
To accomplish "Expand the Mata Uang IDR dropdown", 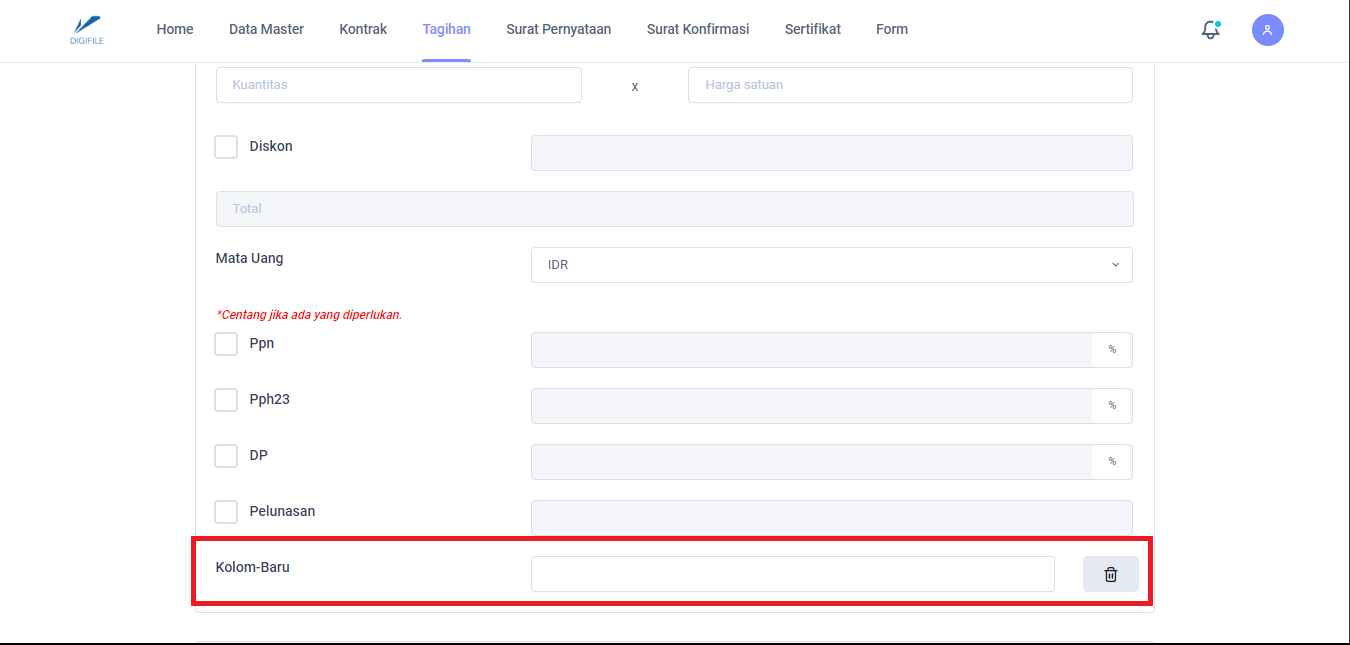I will click(x=831, y=265).
